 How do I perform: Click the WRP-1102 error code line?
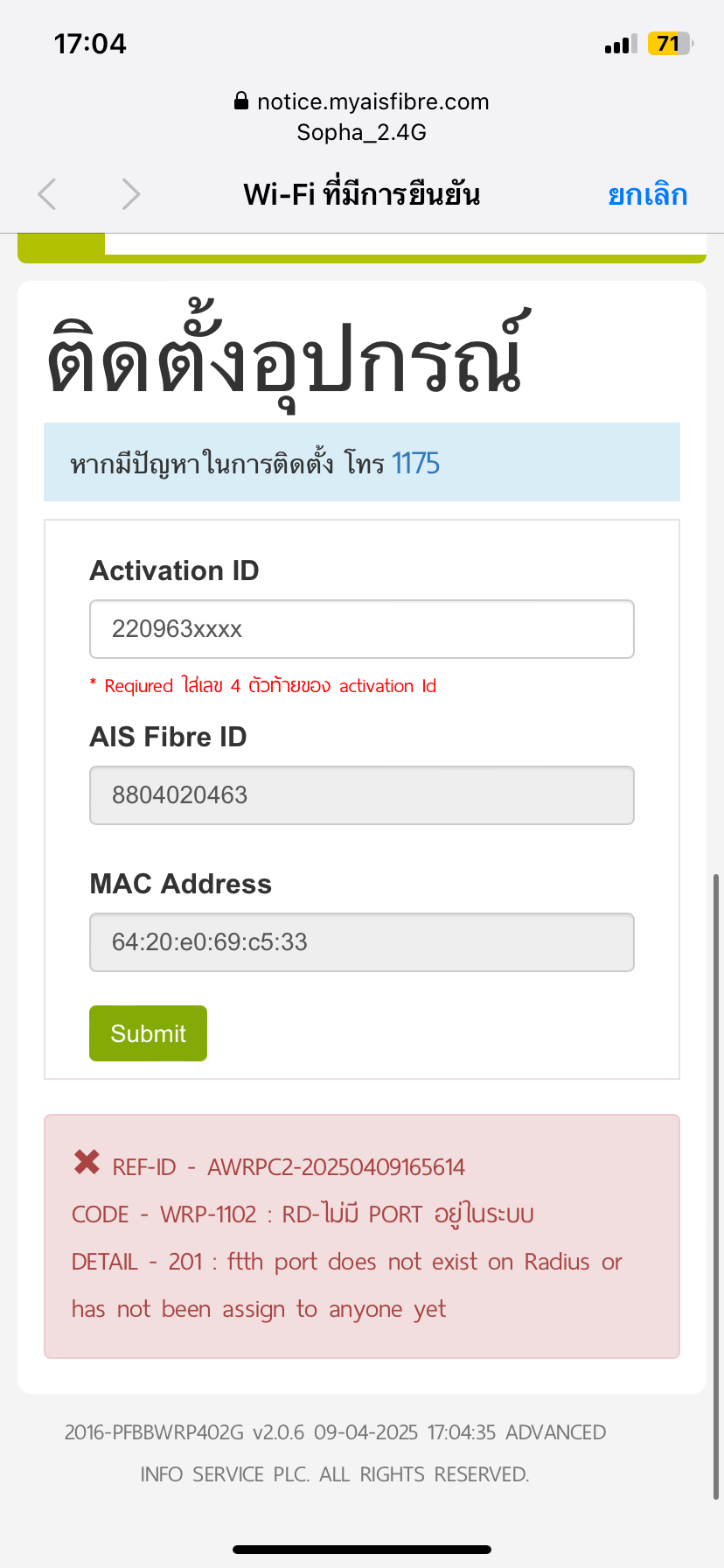click(303, 1214)
